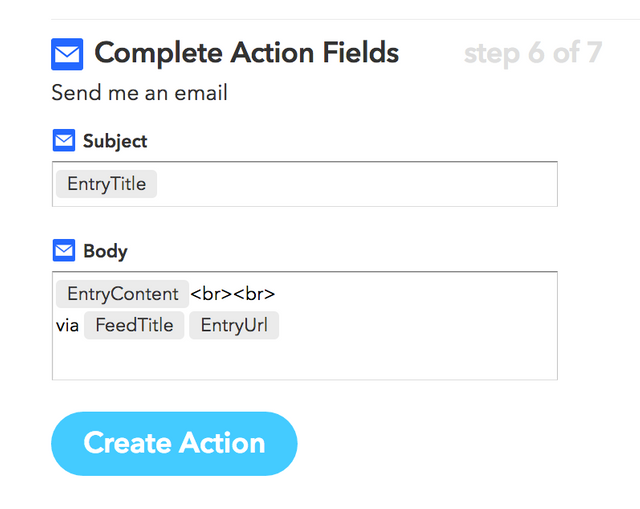Place cursor right after EntryUrl in Body

point(283,325)
